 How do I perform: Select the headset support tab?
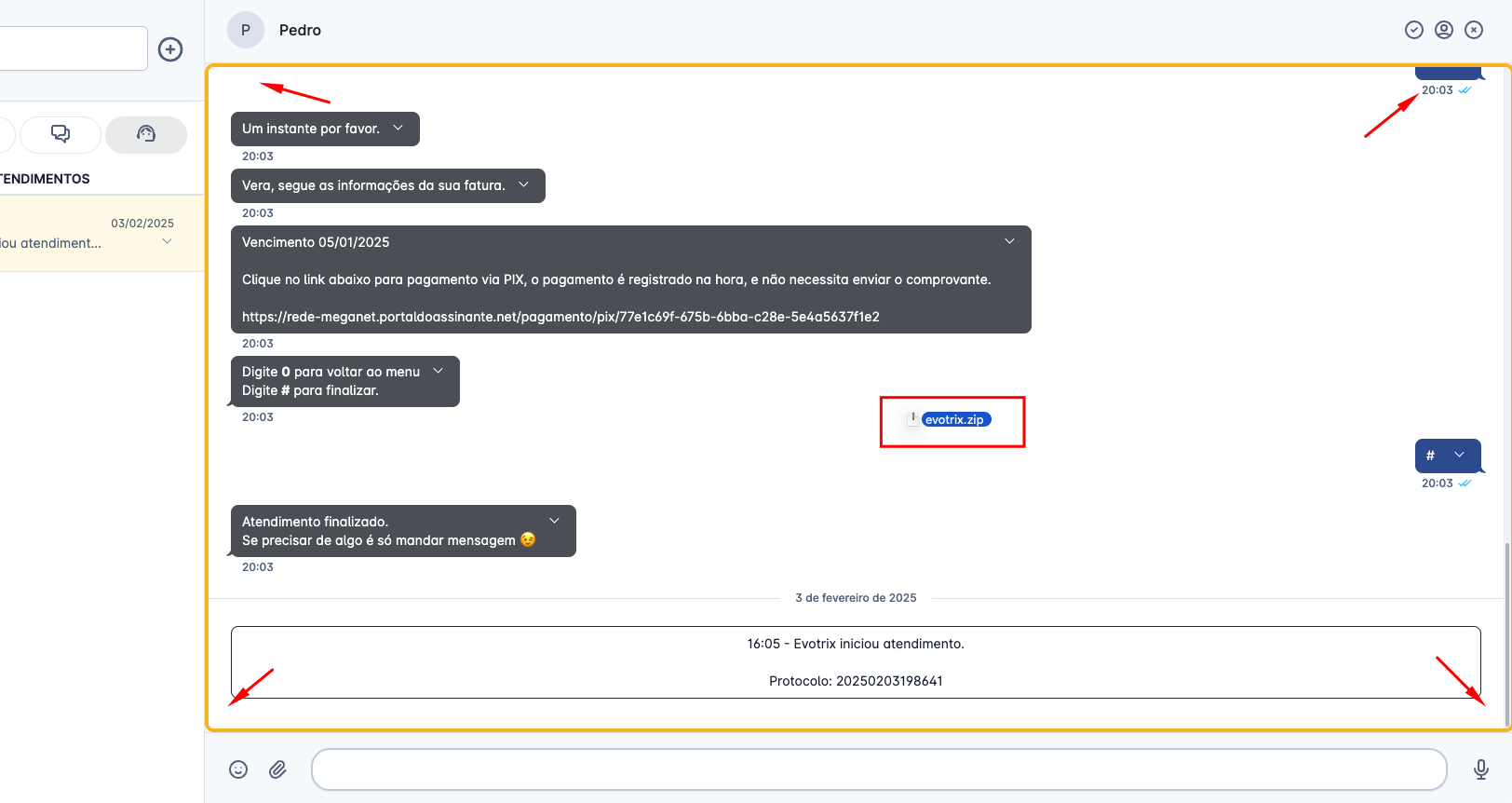146,134
